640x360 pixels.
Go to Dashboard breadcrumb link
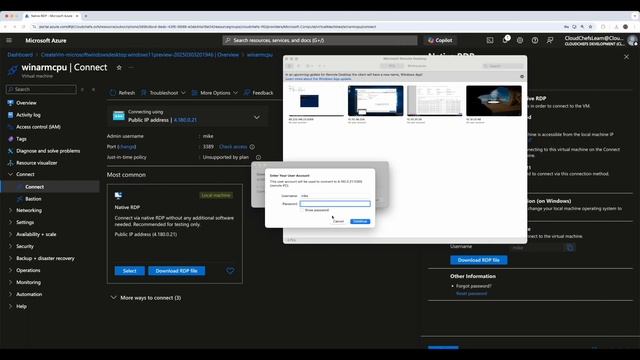pos(20,55)
